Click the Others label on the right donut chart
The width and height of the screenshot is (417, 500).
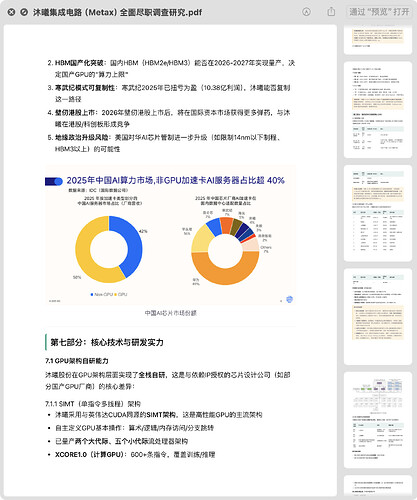[266, 249]
